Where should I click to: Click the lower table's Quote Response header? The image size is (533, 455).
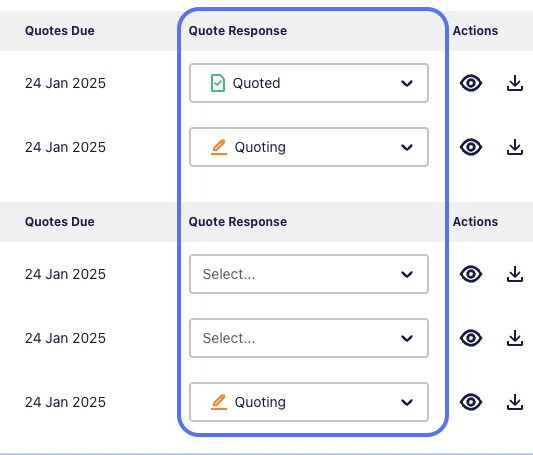pos(238,222)
